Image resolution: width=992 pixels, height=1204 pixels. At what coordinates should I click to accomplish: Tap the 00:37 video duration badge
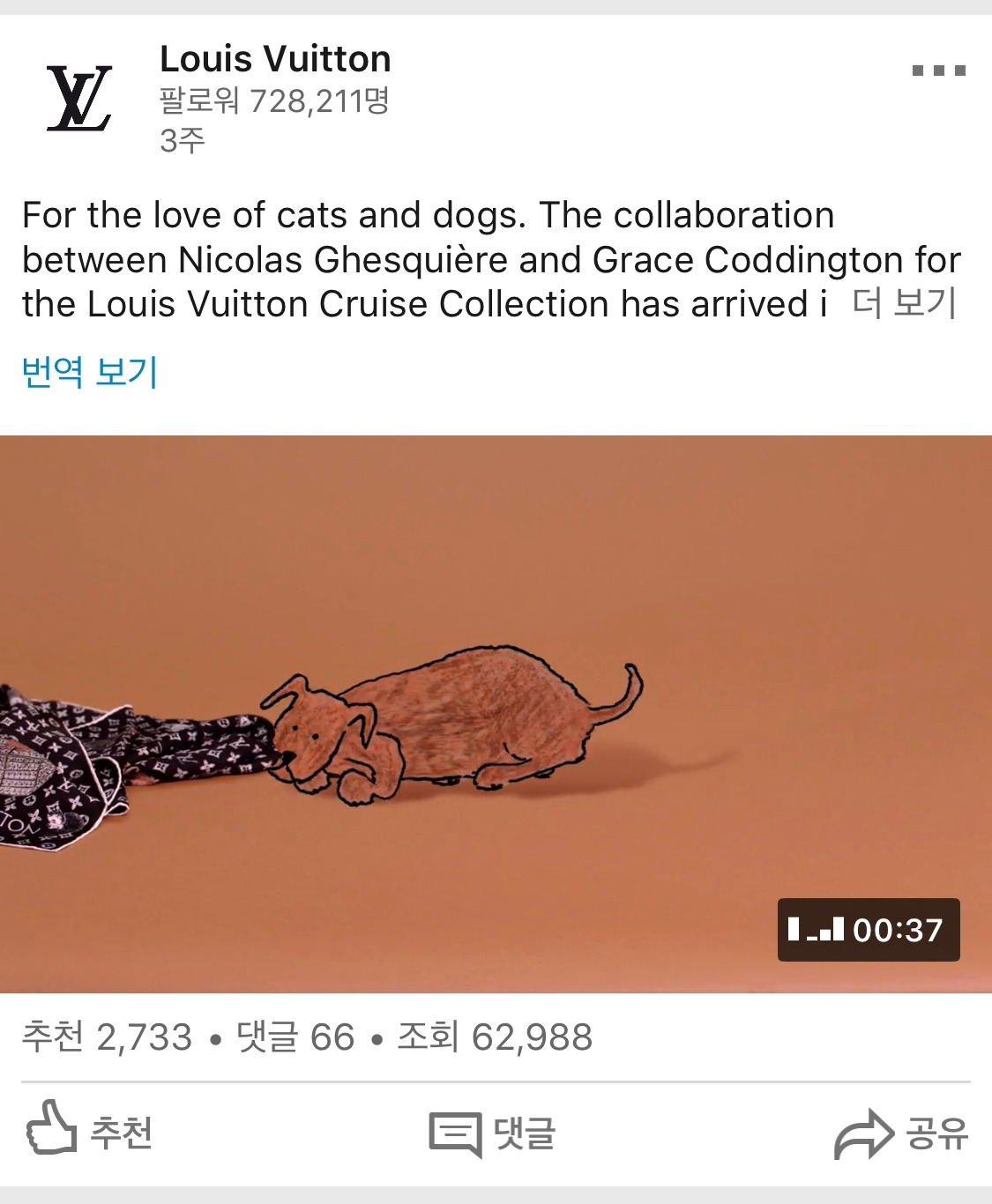[869, 930]
